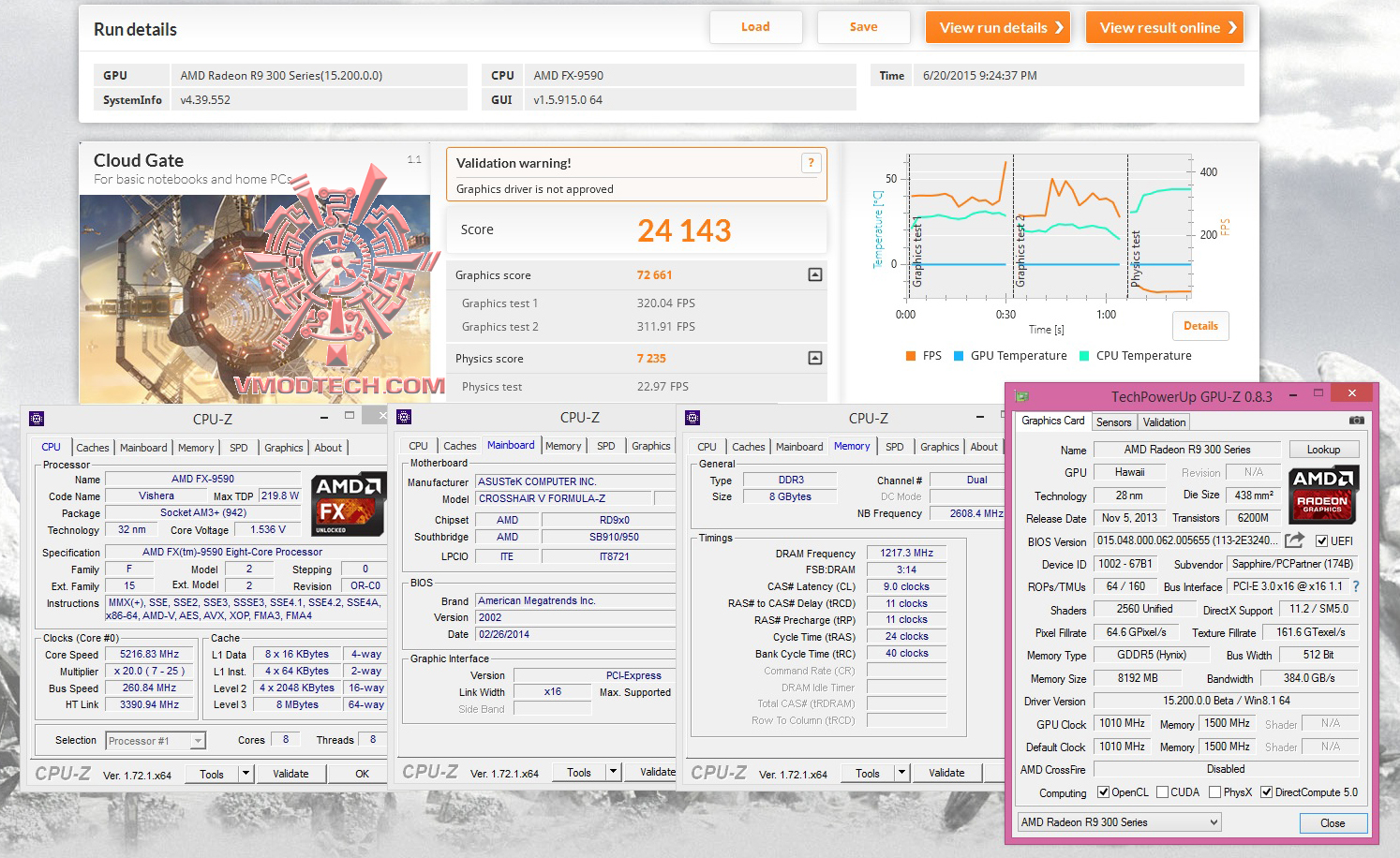Click the GPU-Z camera screenshot icon
Viewport: 1400px width, 858px height.
click(1356, 422)
